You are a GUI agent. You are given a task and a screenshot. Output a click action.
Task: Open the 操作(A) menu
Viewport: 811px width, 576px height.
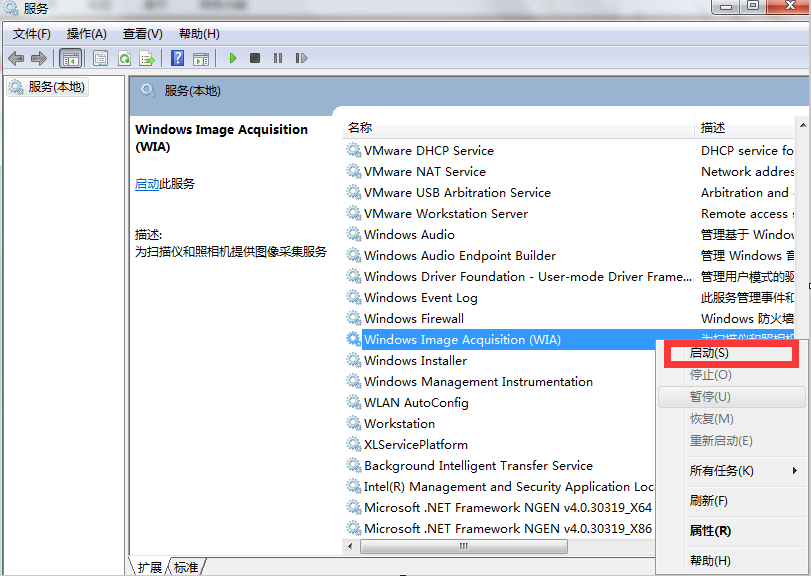[86, 34]
